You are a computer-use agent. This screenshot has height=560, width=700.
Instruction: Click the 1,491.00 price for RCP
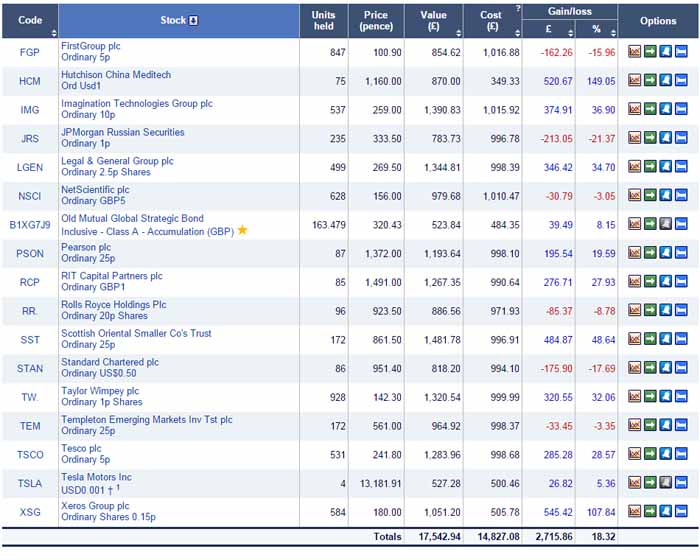click(x=383, y=283)
